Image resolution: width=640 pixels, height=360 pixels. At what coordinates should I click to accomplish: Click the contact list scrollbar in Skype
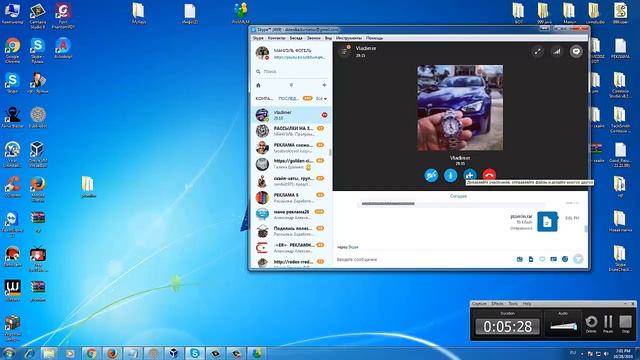pos(330,152)
